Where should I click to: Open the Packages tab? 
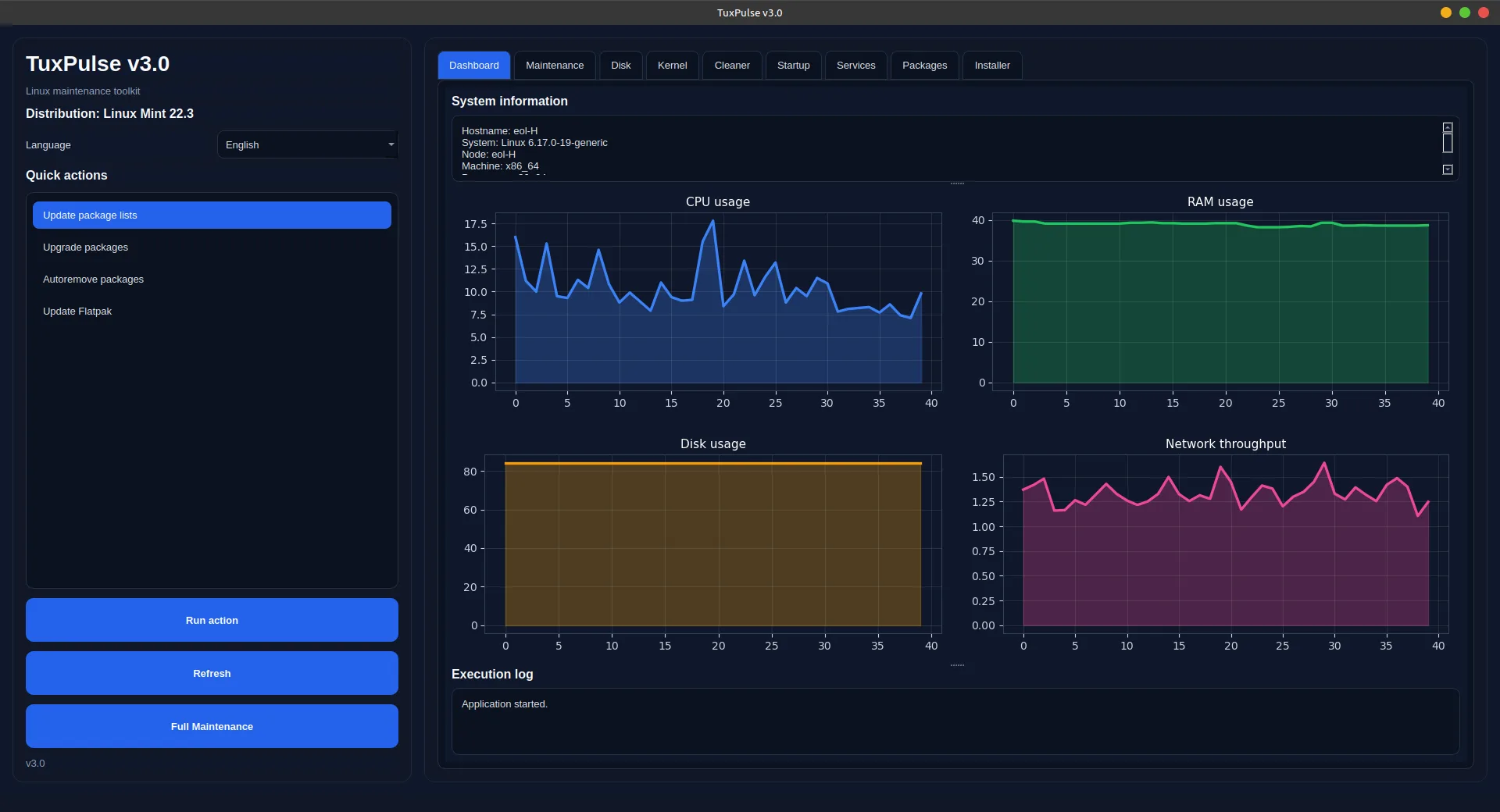click(923, 65)
